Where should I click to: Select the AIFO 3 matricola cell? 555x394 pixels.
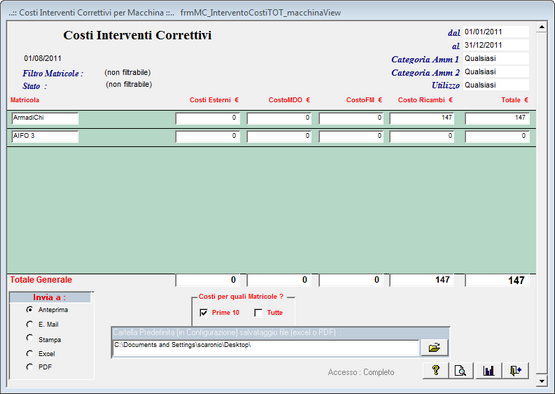[x=45, y=137]
